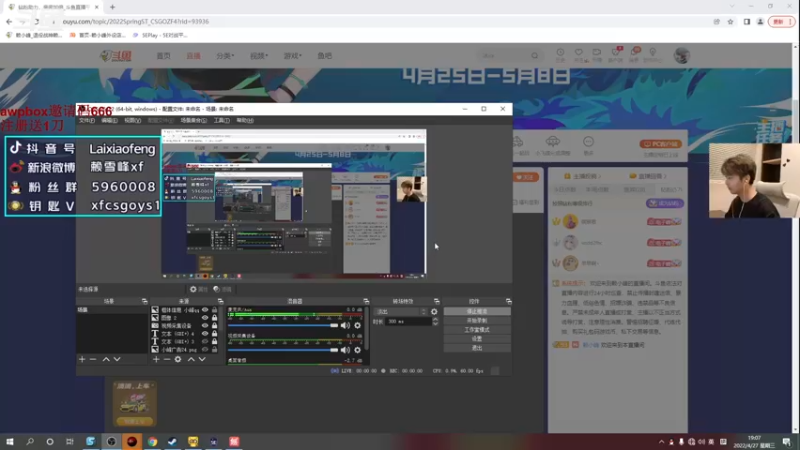Screen dimensions: 800x450
Task: Increase the transition duration stepper
Action: (435, 319)
